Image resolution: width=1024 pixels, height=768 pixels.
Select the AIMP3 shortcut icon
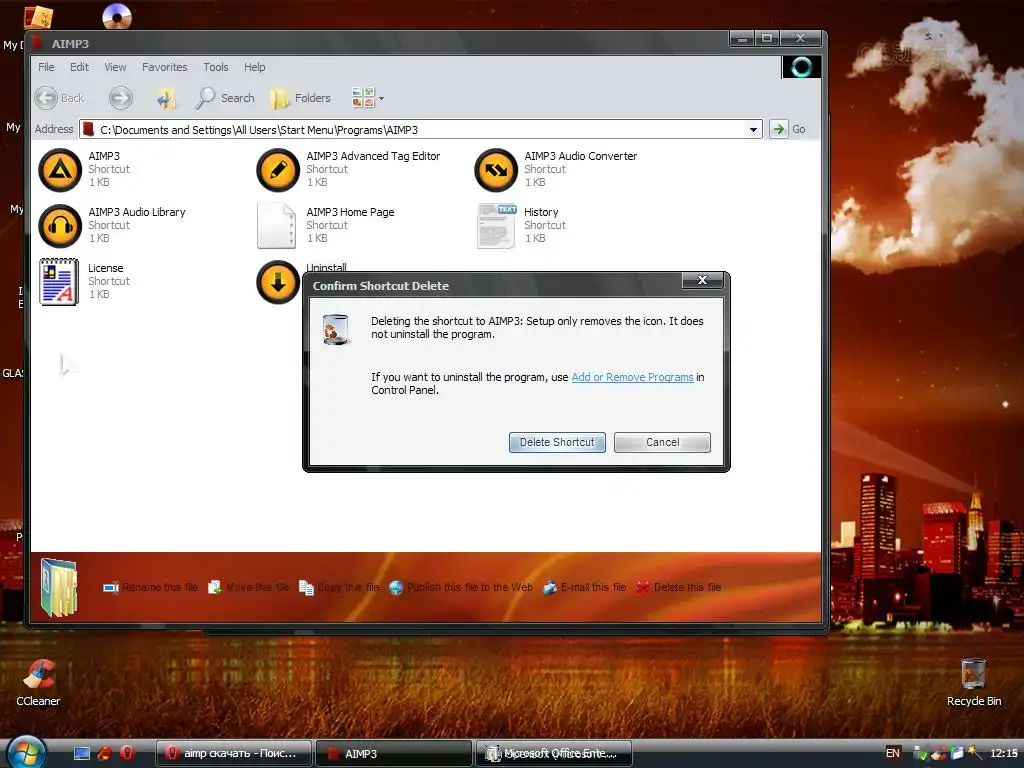click(60, 170)
